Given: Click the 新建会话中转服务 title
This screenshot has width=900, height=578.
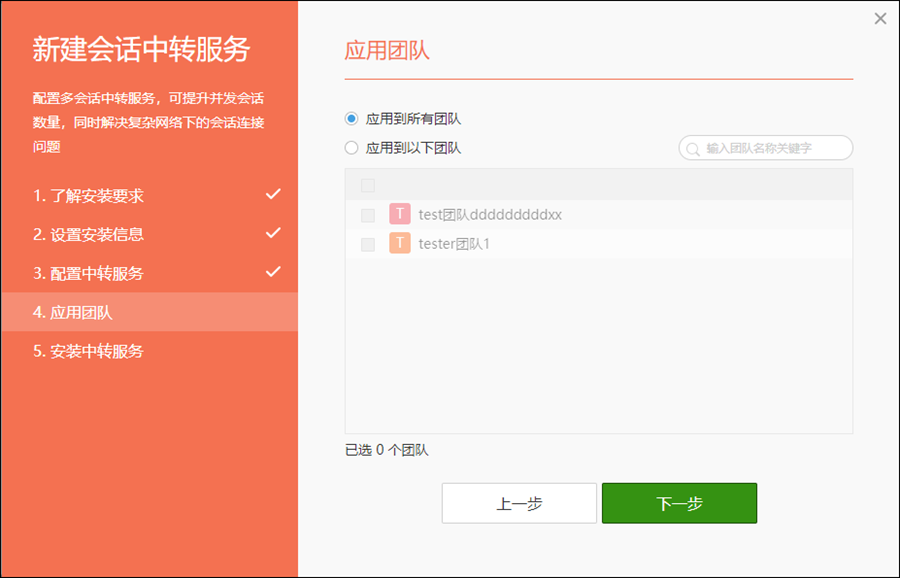Looking at the screenshot, I should (x=141, y=49).
